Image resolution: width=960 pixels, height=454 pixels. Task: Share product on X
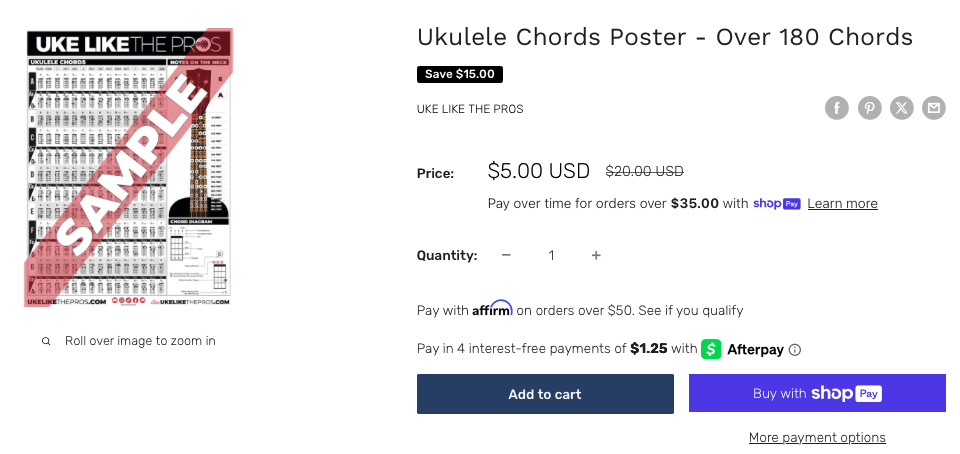click(x=901, y=108)
